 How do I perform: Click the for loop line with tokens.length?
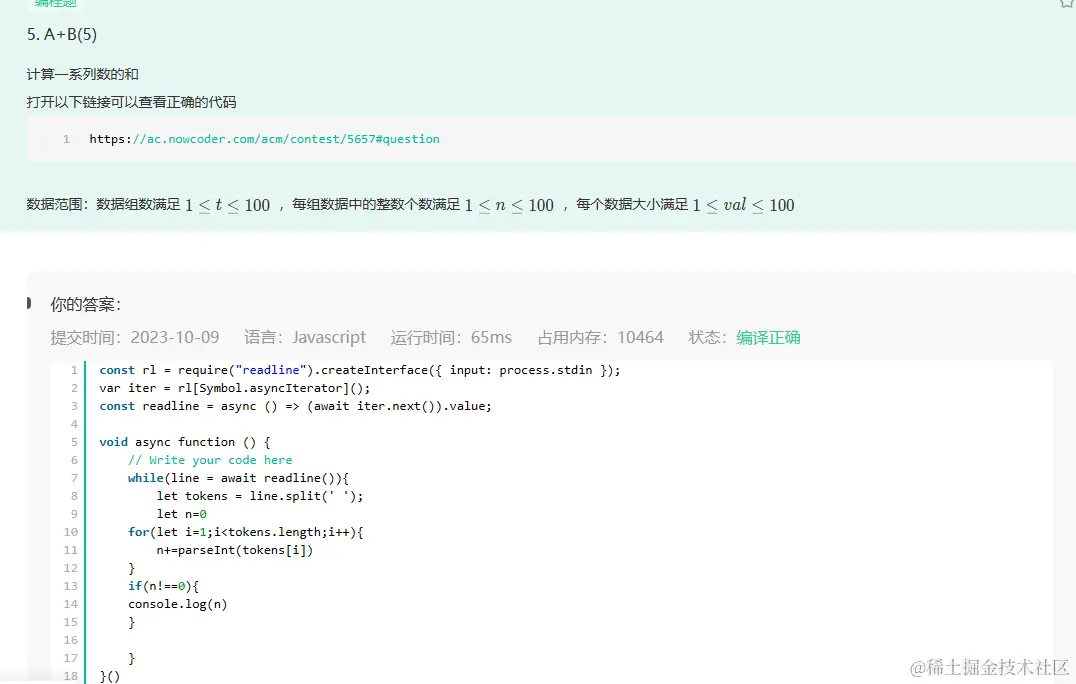(x=246, y=532)
